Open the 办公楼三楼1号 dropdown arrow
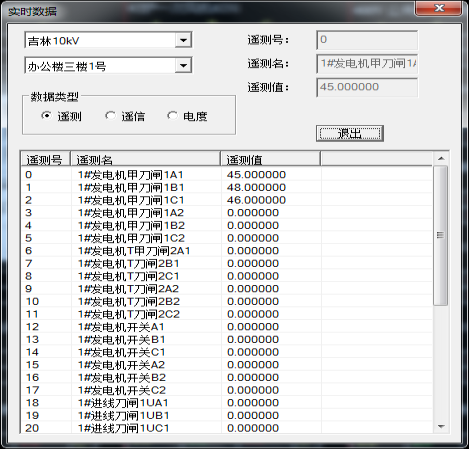Image resolution: width=469 pixels, height=449 pixels. coord(183,65)
